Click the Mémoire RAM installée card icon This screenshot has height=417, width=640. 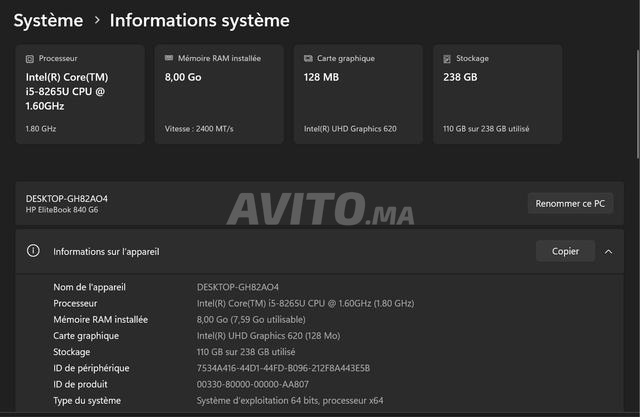pyautogui.click(x=169, y=58)
